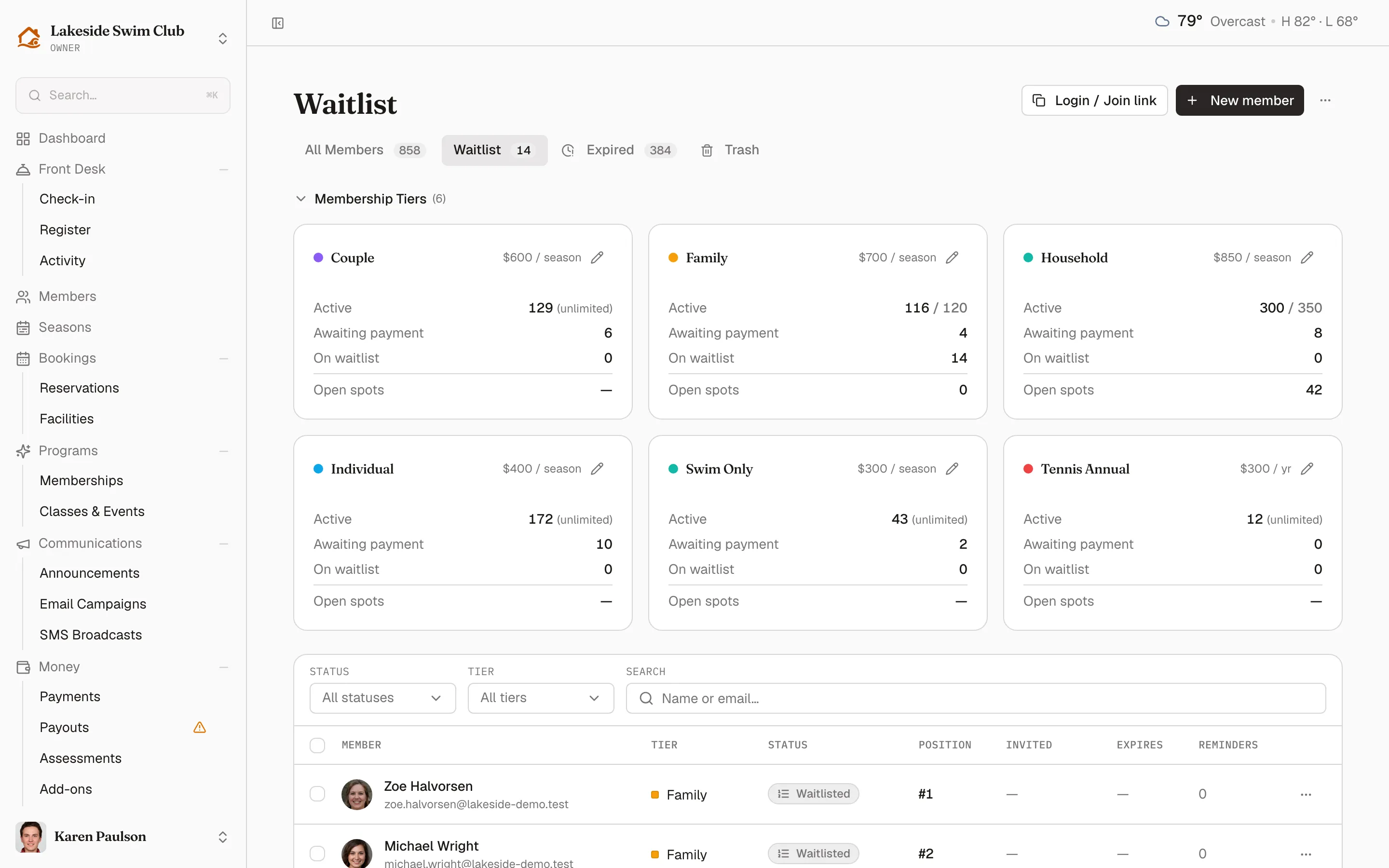Edit the Individual tier pencil icon
The height and width of the screenshot is (868, 1389).
[x=597, y=469]
